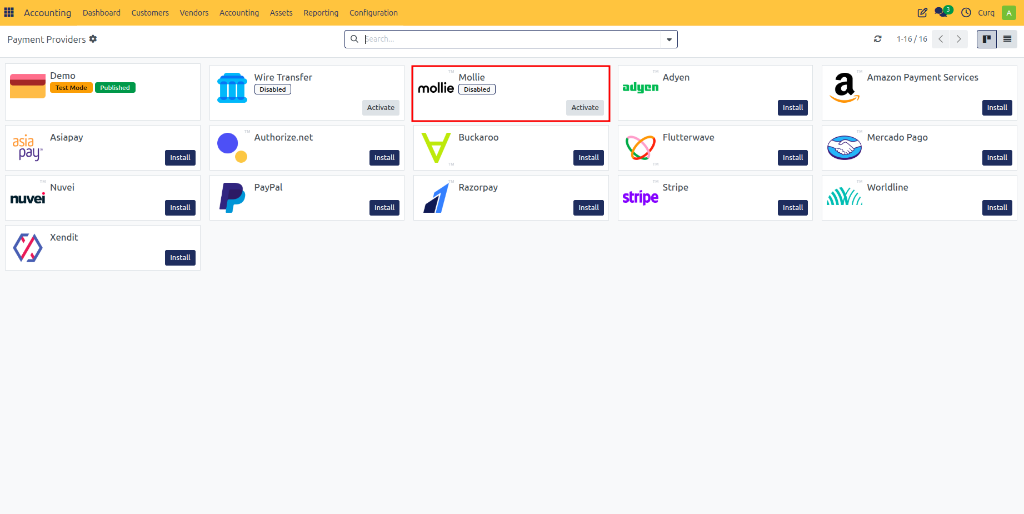Screen dimensions: 1024x514
Task: Click the Mollie Disabled badge
Action: [x=477, y=89]
